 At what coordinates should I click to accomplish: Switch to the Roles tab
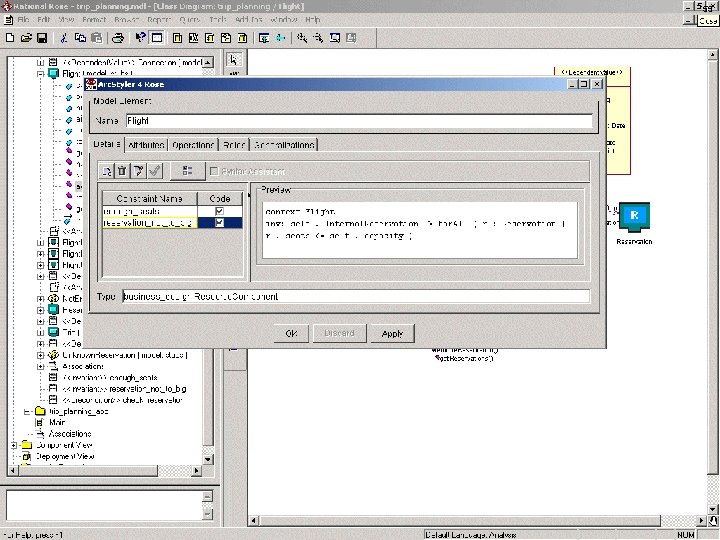click(234, 145)
